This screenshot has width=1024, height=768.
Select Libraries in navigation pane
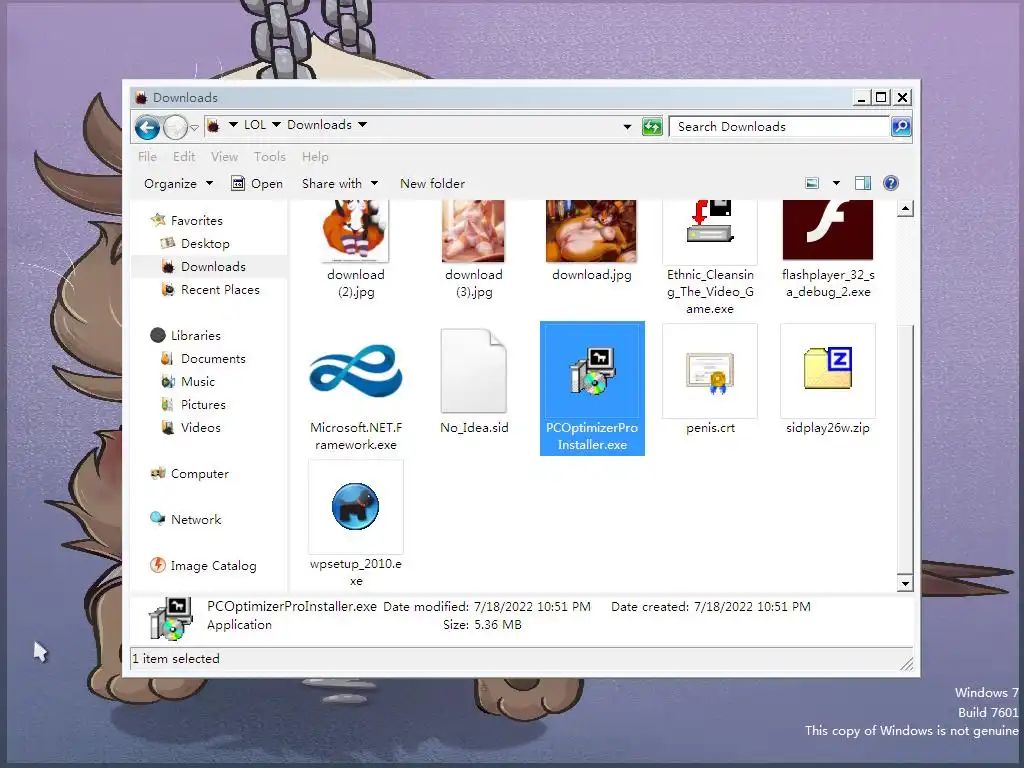pos(195,336)
